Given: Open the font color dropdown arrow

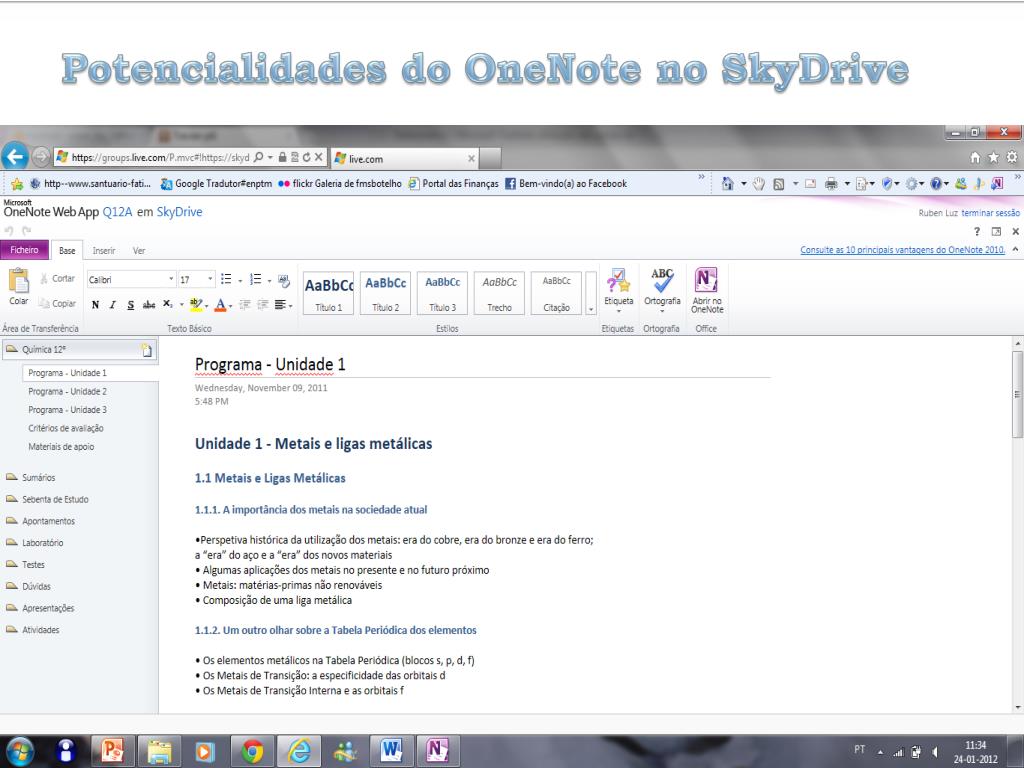Looking at the screenshot, I should (231, 306).
